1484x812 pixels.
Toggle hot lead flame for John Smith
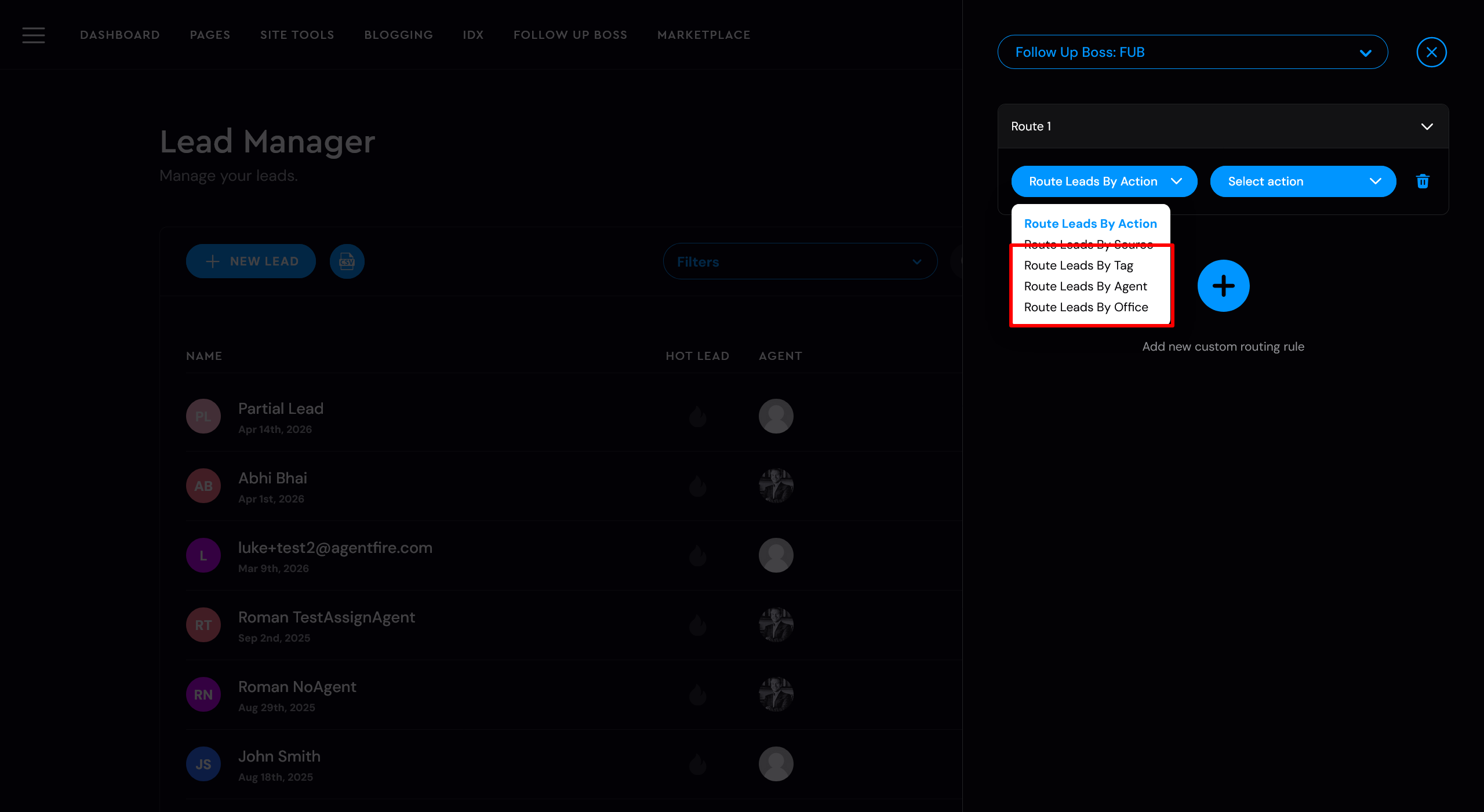click(x=697, y=764)
